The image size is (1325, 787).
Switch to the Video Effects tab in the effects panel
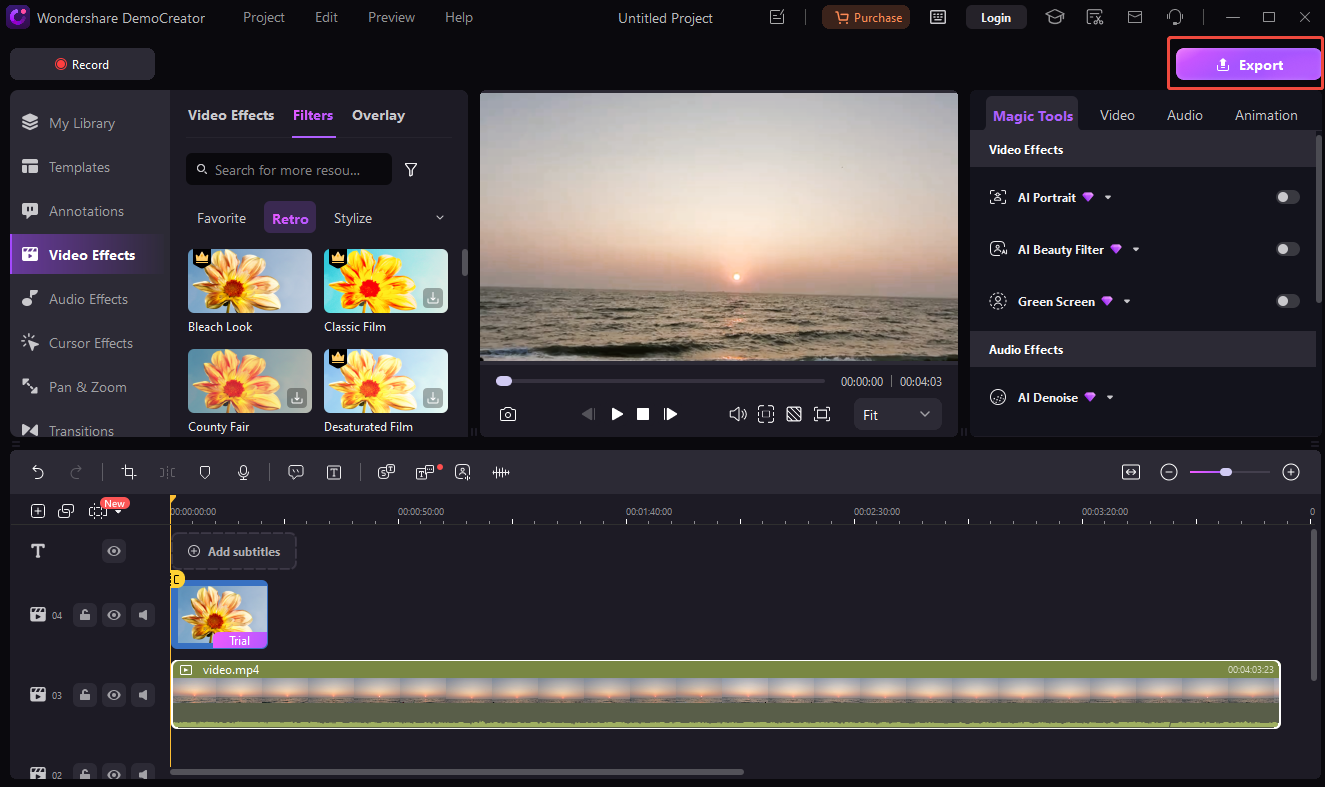(x=231, y=115)
